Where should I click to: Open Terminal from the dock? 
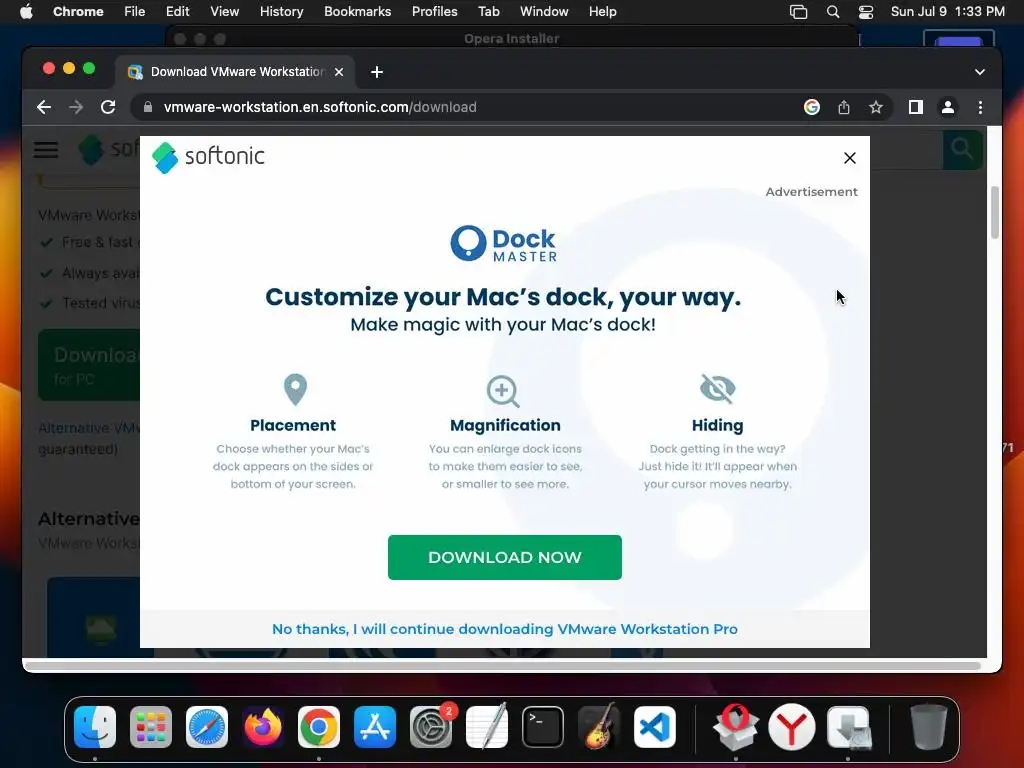pos(543,727)
